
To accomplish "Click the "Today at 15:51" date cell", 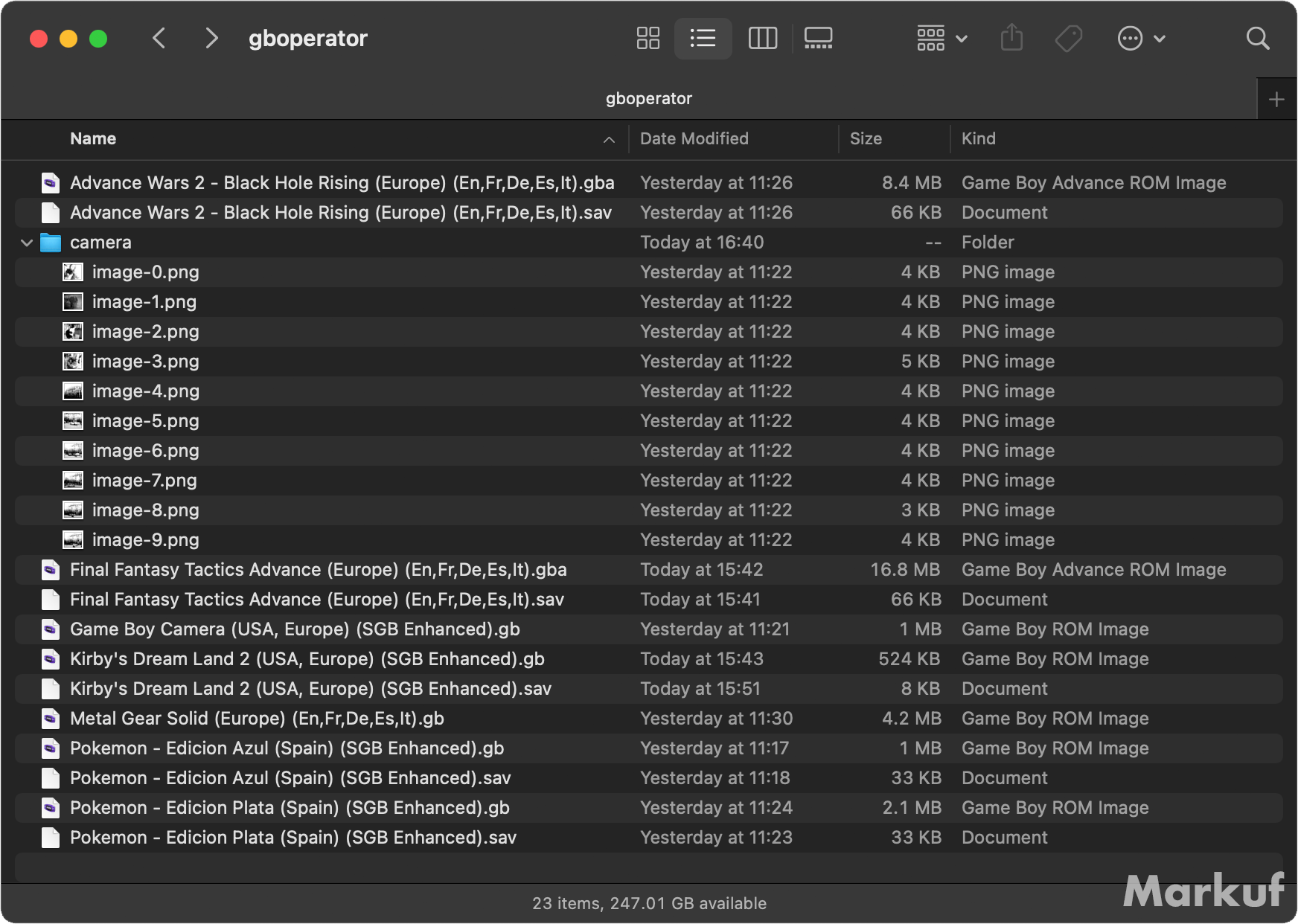I will (x=700, y=689).
